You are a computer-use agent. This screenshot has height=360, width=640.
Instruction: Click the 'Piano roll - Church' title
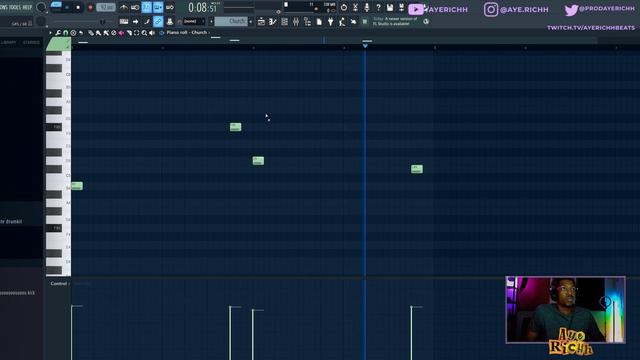click(x=187, y=33)
